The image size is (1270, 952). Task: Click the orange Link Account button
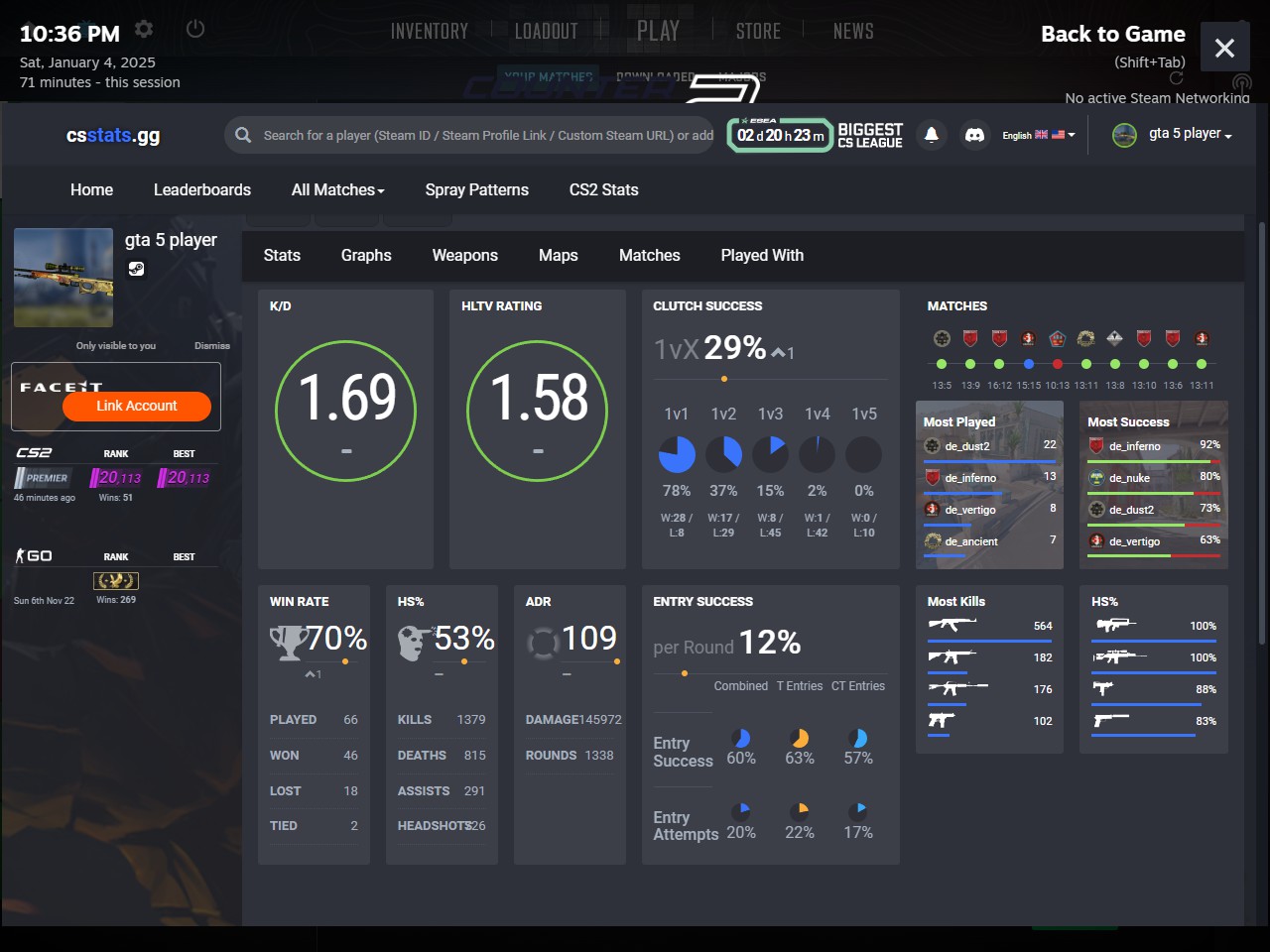[x=137, y=406]
